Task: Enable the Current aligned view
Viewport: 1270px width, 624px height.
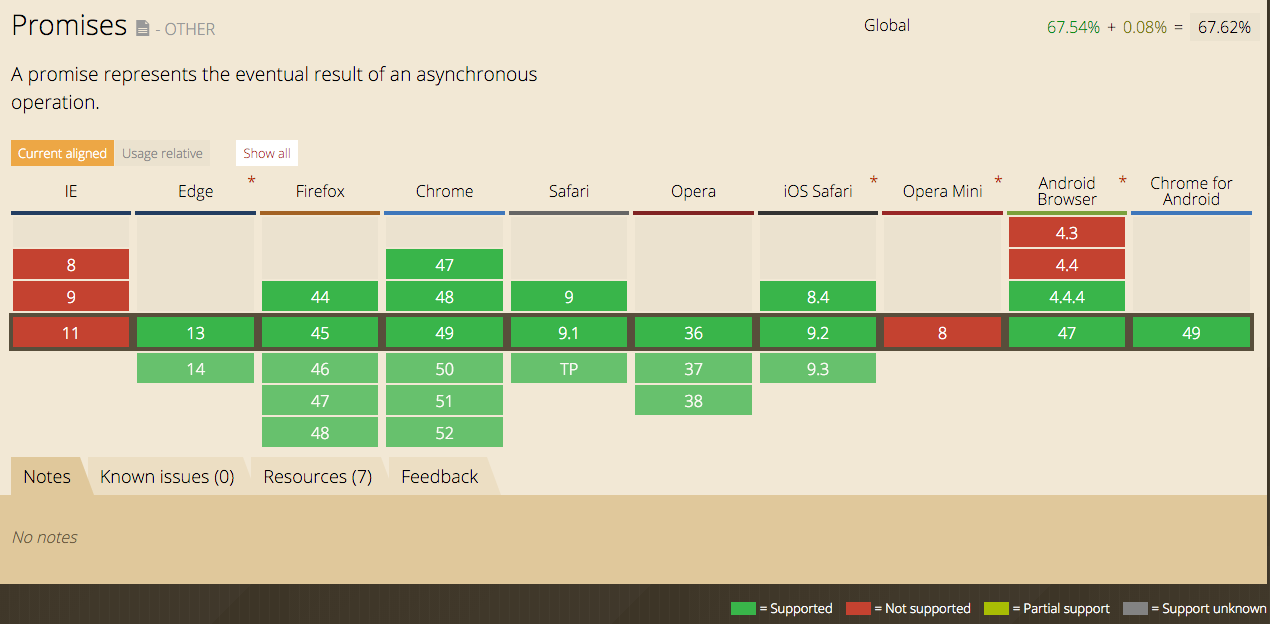Action: point(62,153)
